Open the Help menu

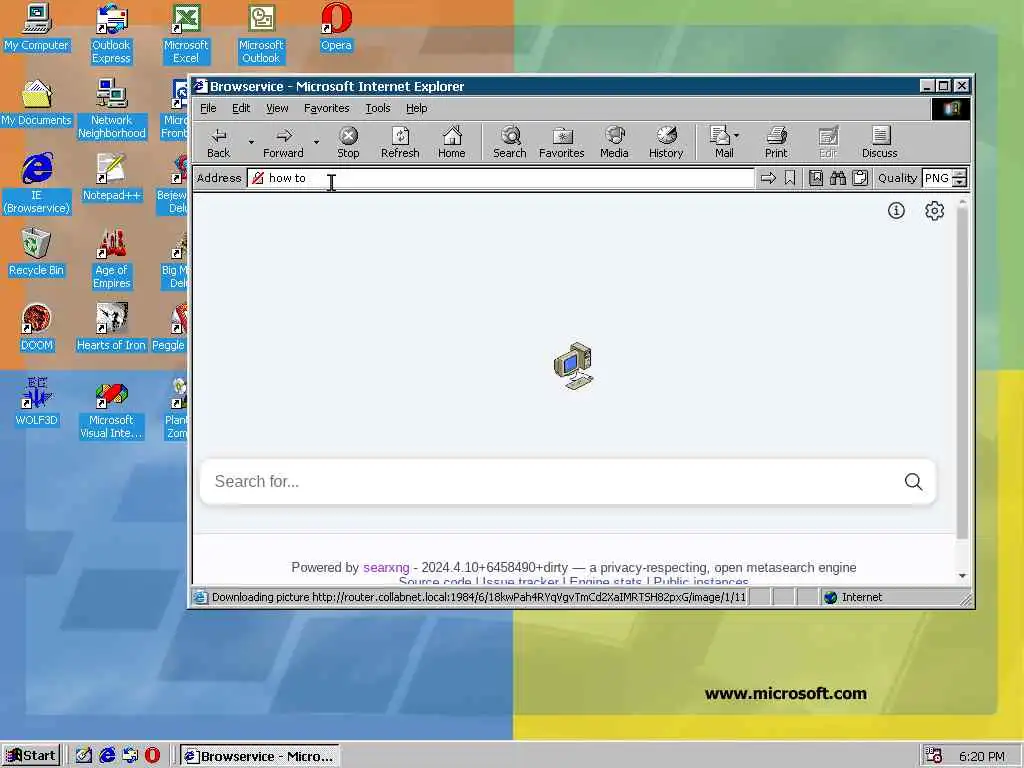[x=417, y=108]
